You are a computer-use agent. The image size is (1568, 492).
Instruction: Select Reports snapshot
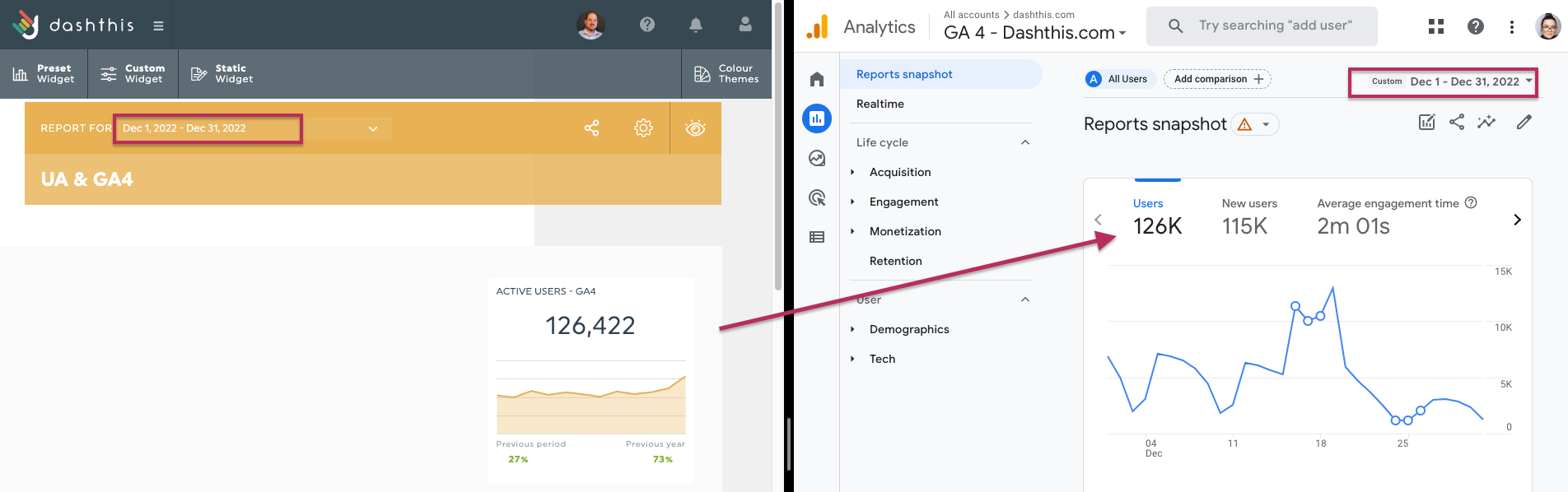[941, 74]
